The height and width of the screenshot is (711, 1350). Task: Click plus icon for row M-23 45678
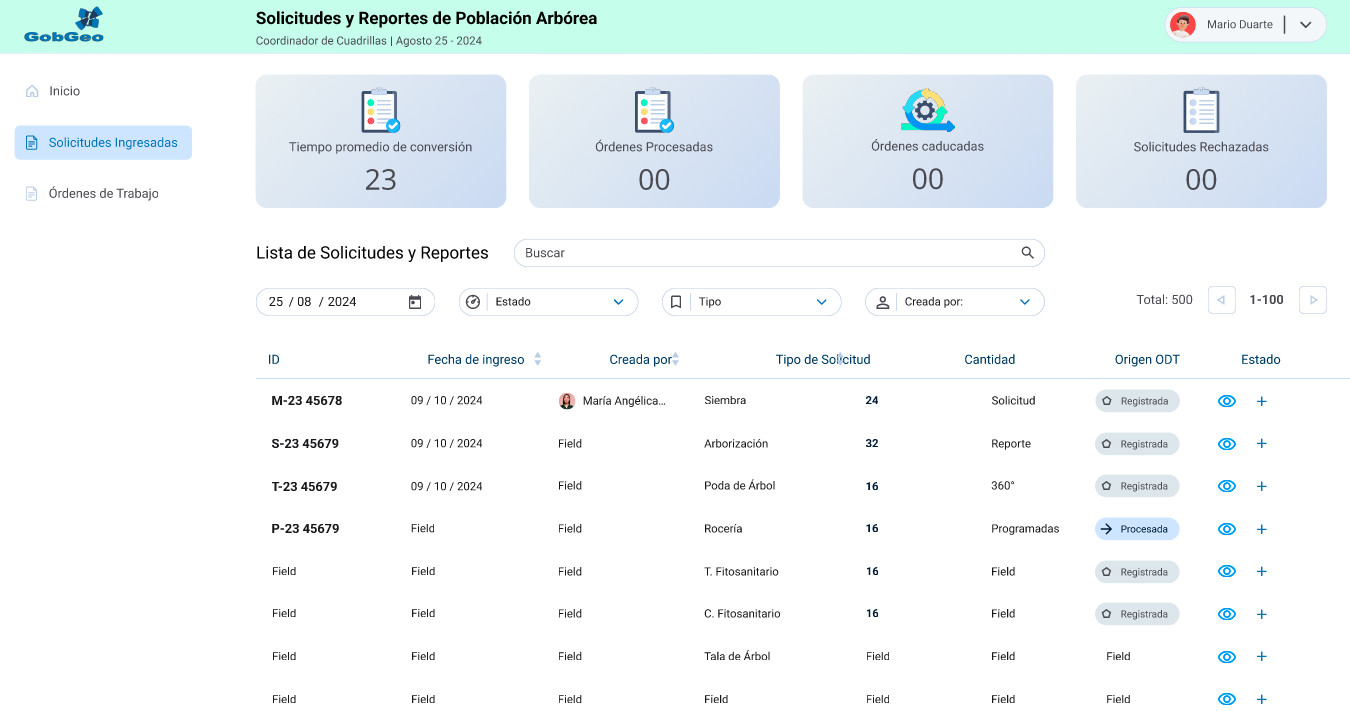[x=1261, y=401]
